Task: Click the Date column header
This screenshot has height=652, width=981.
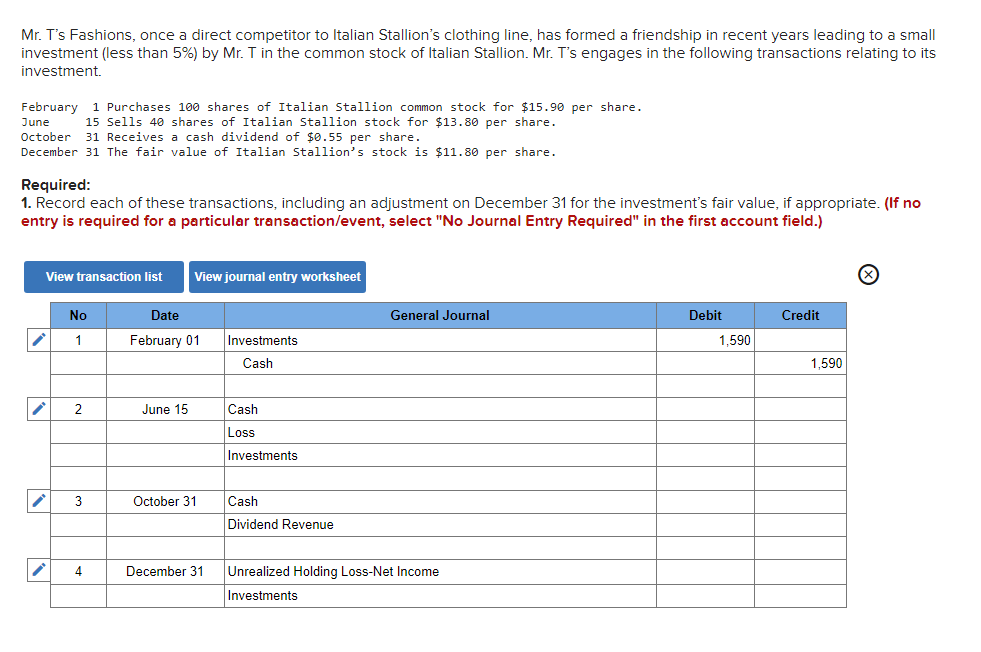Action: (165, 315)
